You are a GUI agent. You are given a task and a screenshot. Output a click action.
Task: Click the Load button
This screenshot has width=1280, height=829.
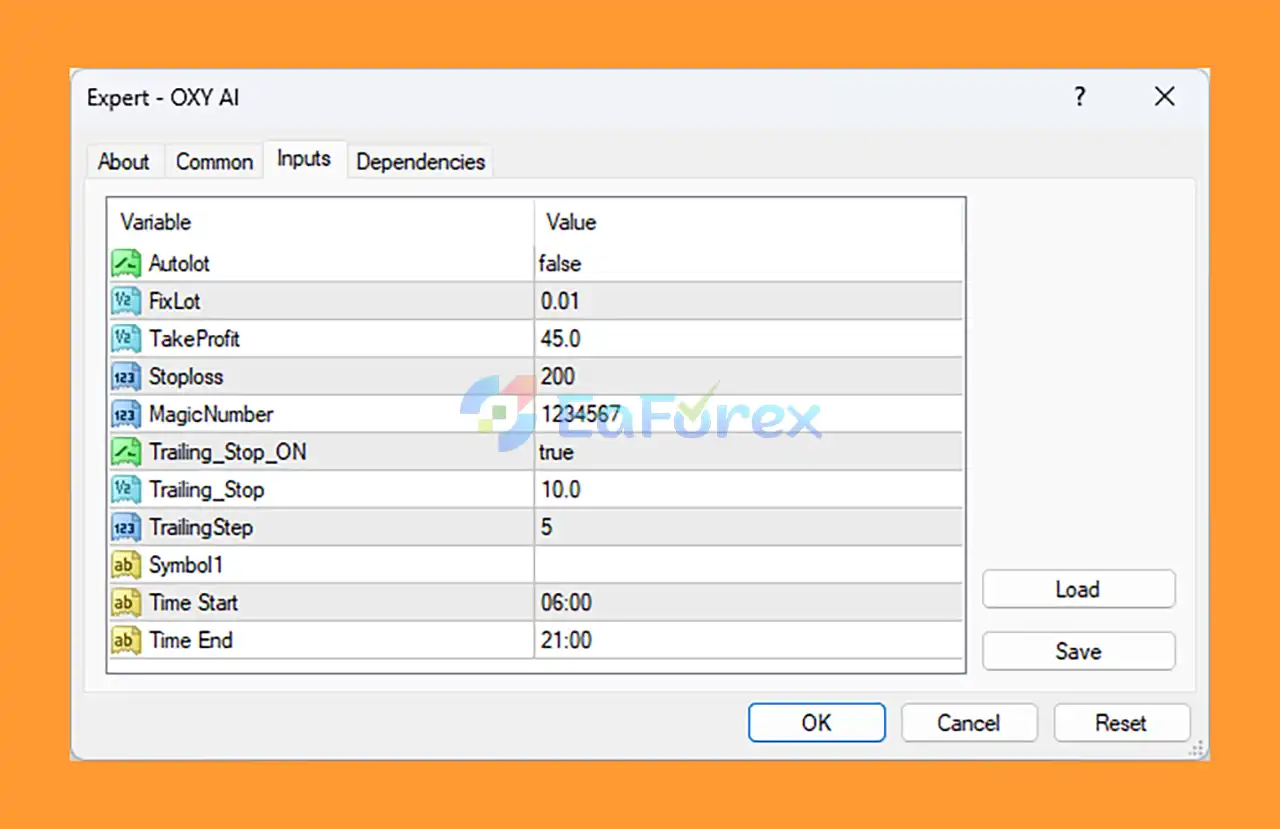tap(1078, 590)
